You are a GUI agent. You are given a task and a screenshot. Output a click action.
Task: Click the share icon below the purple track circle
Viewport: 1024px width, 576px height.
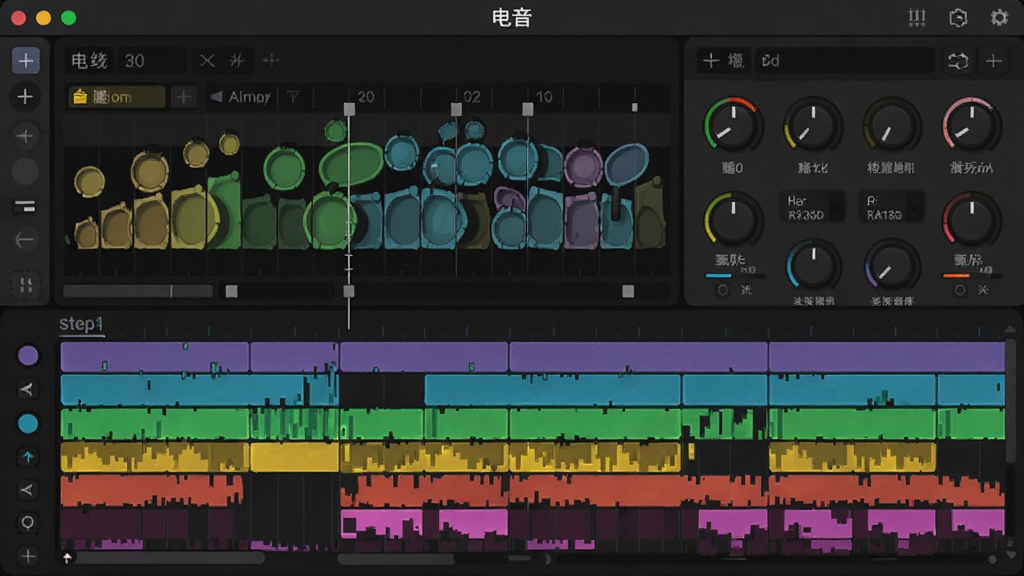[27, 389]
